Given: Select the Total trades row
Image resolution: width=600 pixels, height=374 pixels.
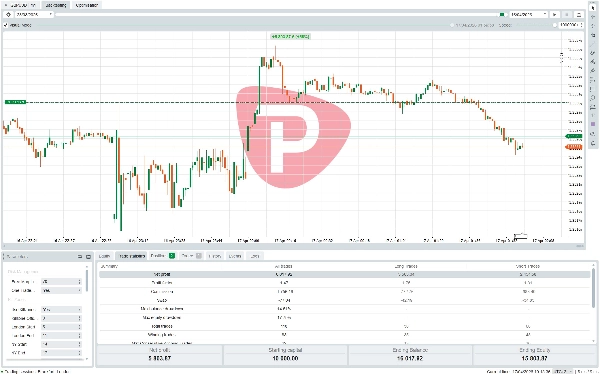Looking at the screenshot, I should (344, 327).
